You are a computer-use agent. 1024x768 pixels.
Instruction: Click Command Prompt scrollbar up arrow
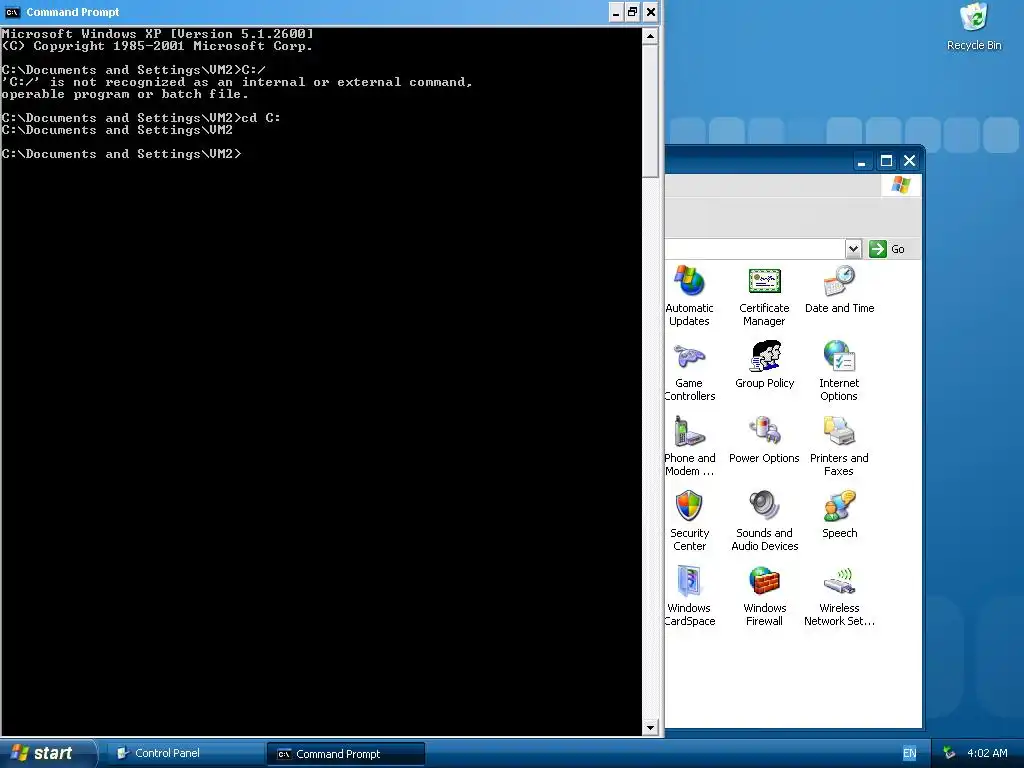pos(650,37)
